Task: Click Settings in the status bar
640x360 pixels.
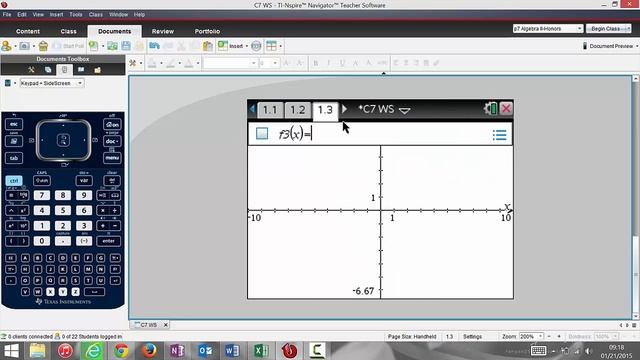Action: click(472, 336)
